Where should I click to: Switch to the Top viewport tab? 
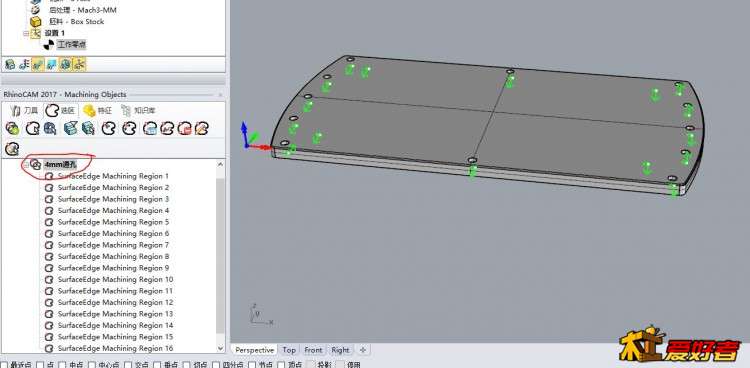[289, 350]
